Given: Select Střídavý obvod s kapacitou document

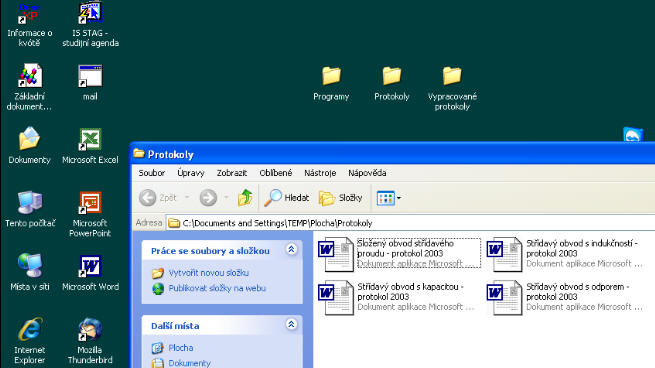Looking at the screenshot, I should coord(397,297).
